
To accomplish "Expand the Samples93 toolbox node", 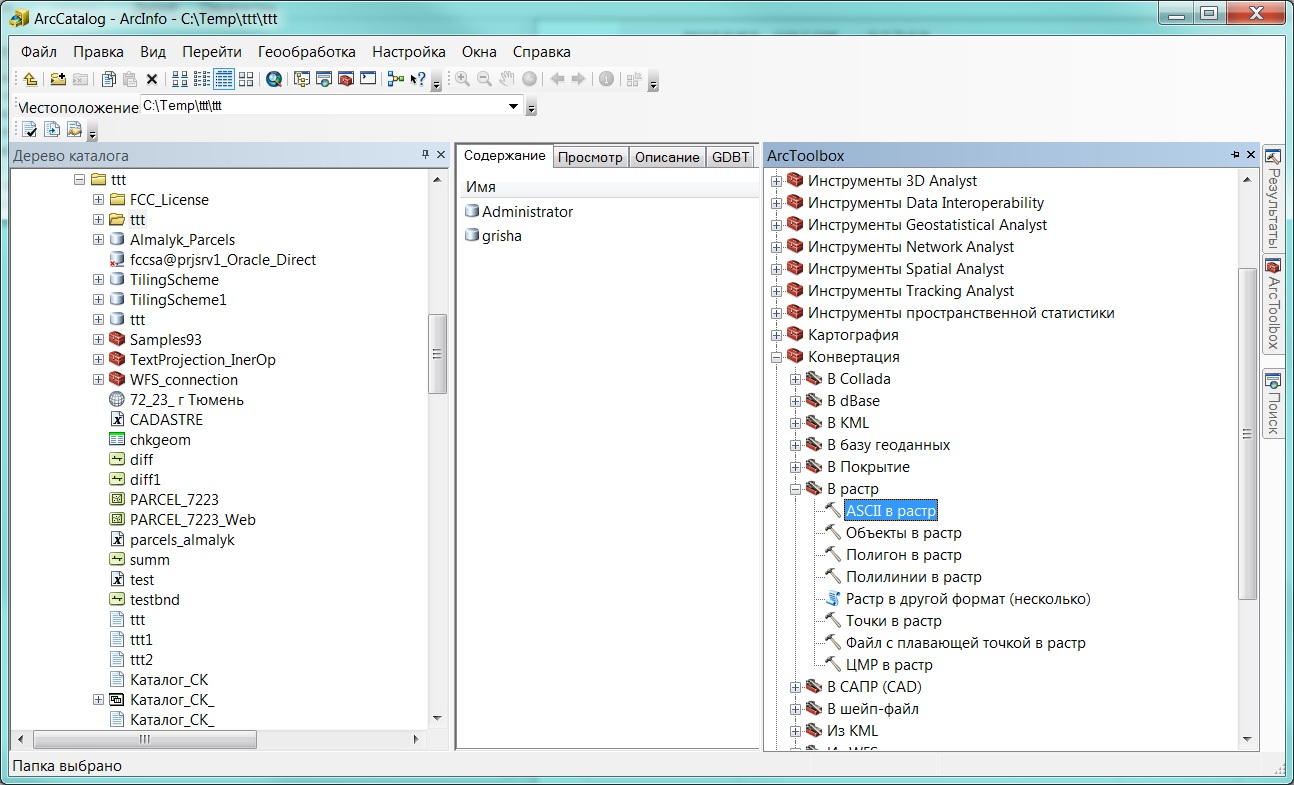I will (98, 340).
